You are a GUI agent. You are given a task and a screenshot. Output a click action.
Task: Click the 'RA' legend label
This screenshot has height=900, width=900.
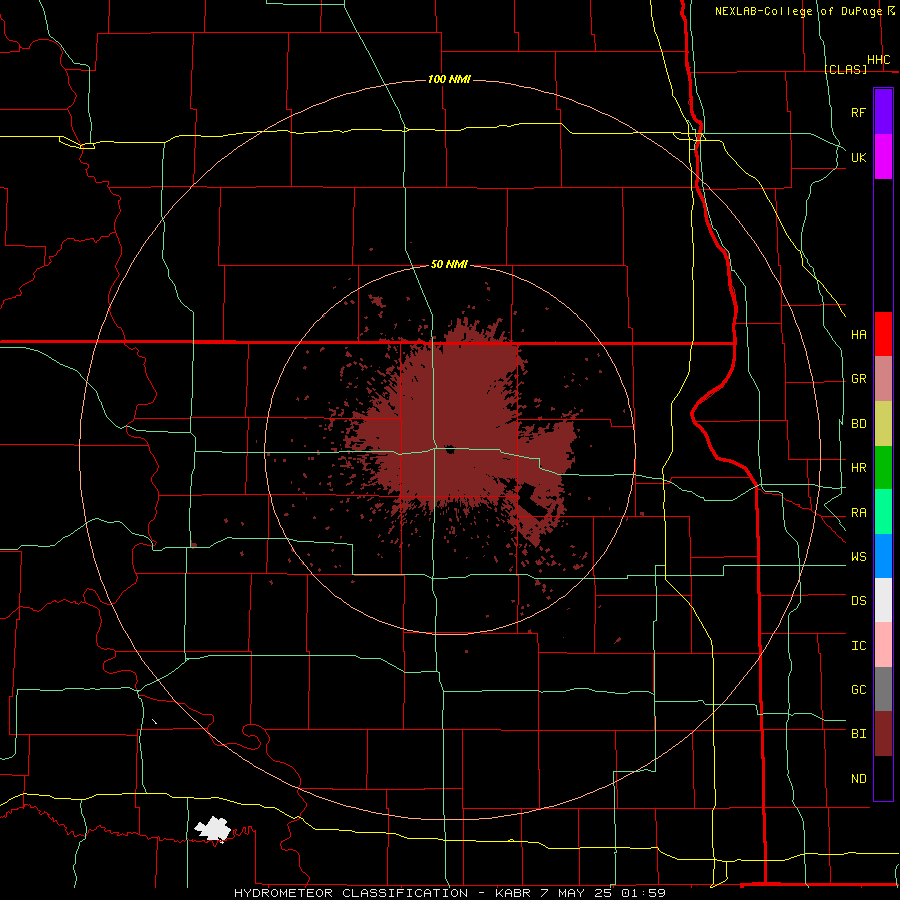(x=858, y=513)
